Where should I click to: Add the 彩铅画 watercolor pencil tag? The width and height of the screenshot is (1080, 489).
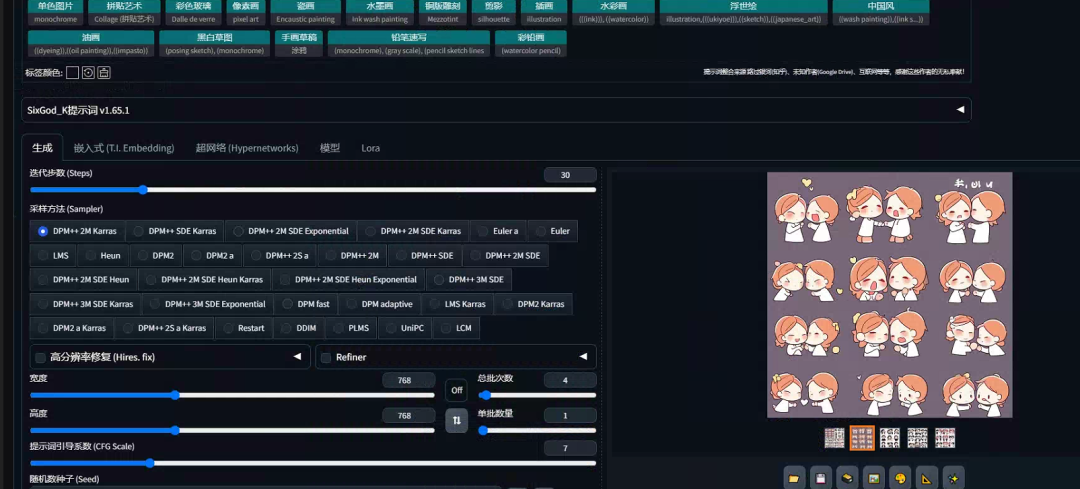click(x=530, y=43)
